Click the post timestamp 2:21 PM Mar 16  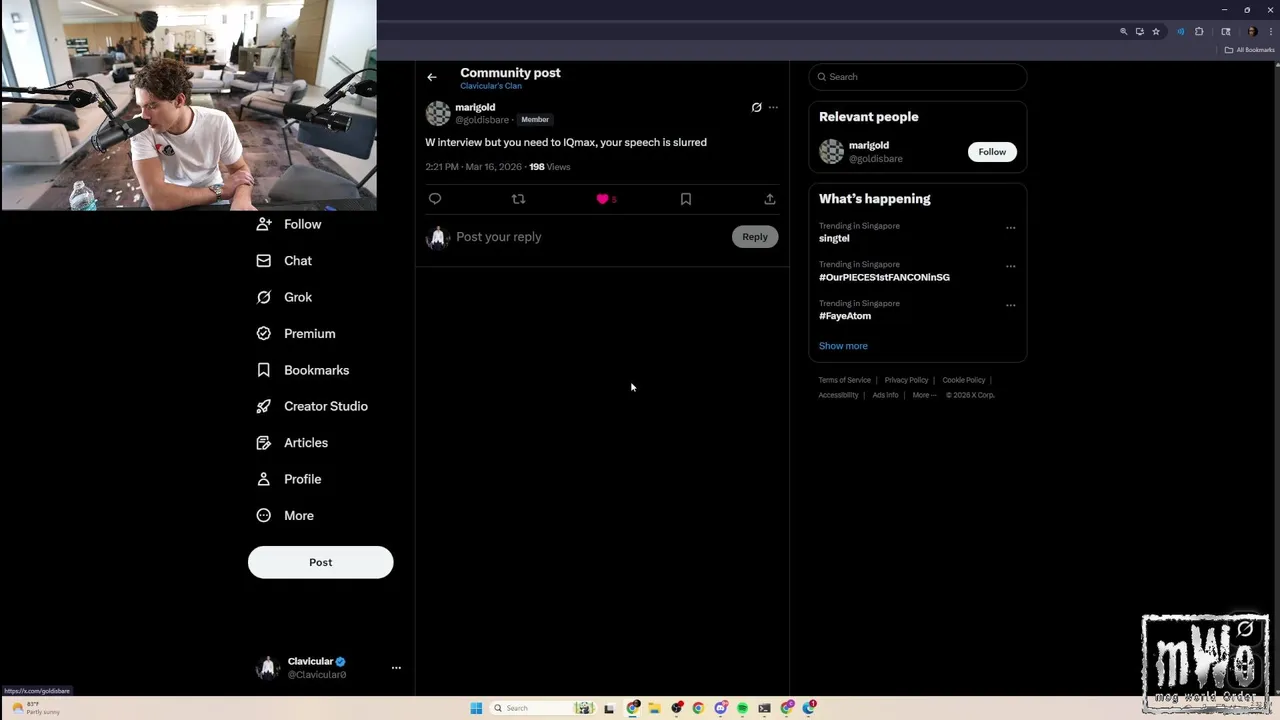[473, 167]
